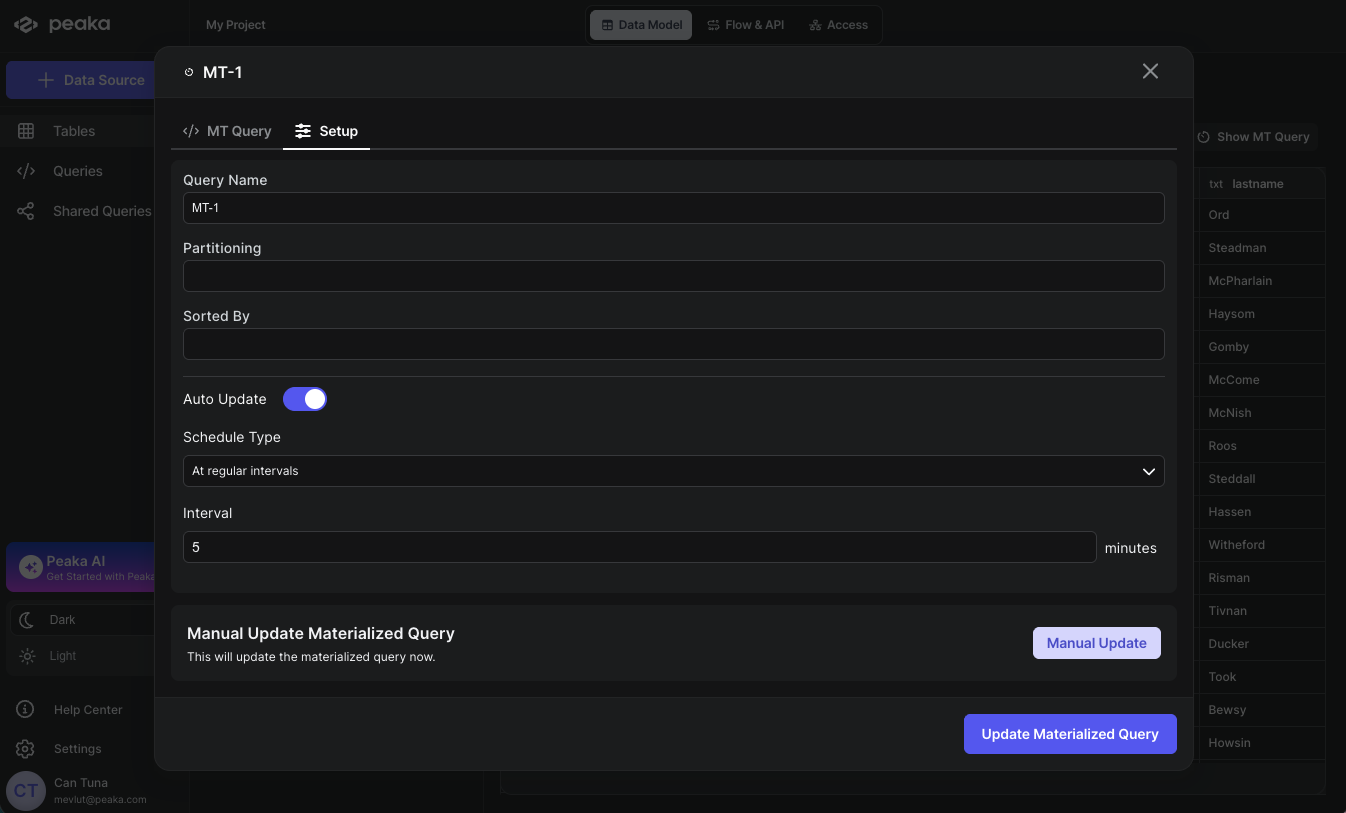Disable the Auto Update toggle
The image size is (1346, 813).
[305, 399]
